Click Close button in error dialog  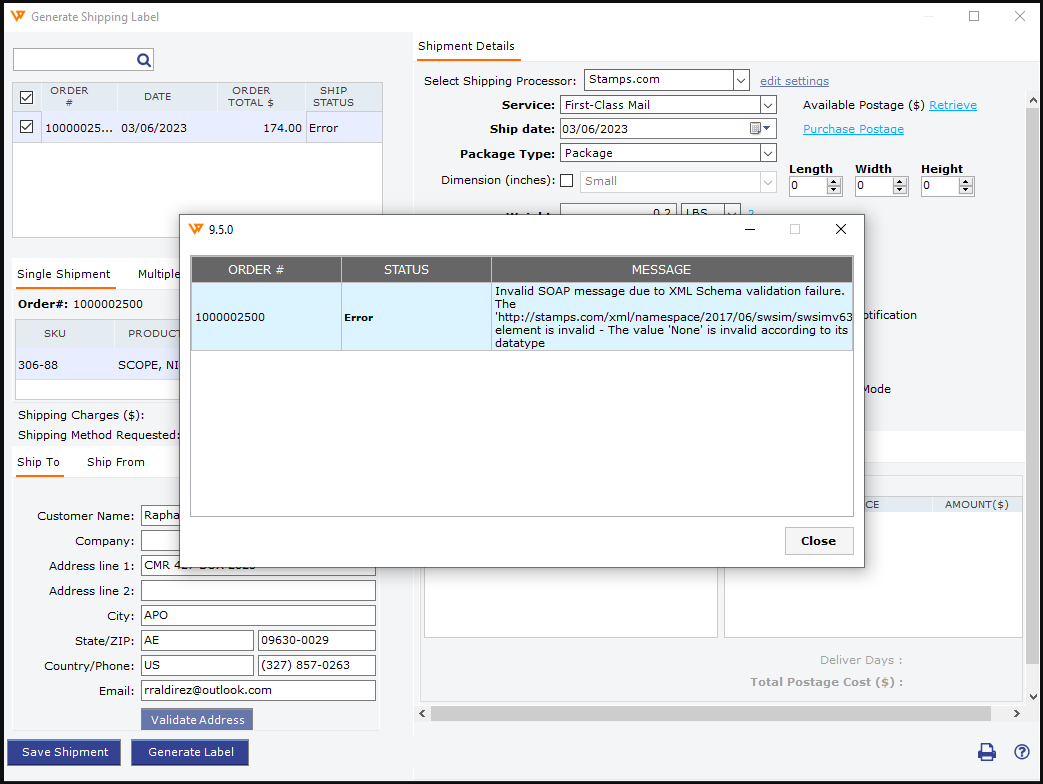click(818, 541)
